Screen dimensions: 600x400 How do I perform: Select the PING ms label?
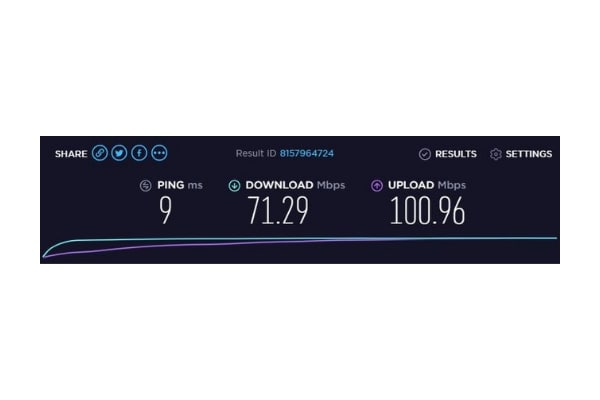[x=180, y=185]
